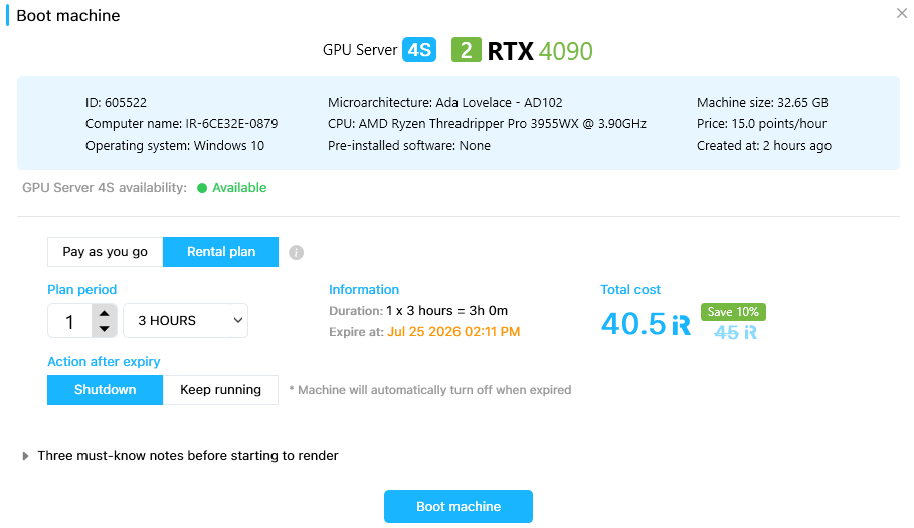This screenshot has width=914, height=528.
Task: Click the Save 10% badge
Action: [x=733, y=312]
